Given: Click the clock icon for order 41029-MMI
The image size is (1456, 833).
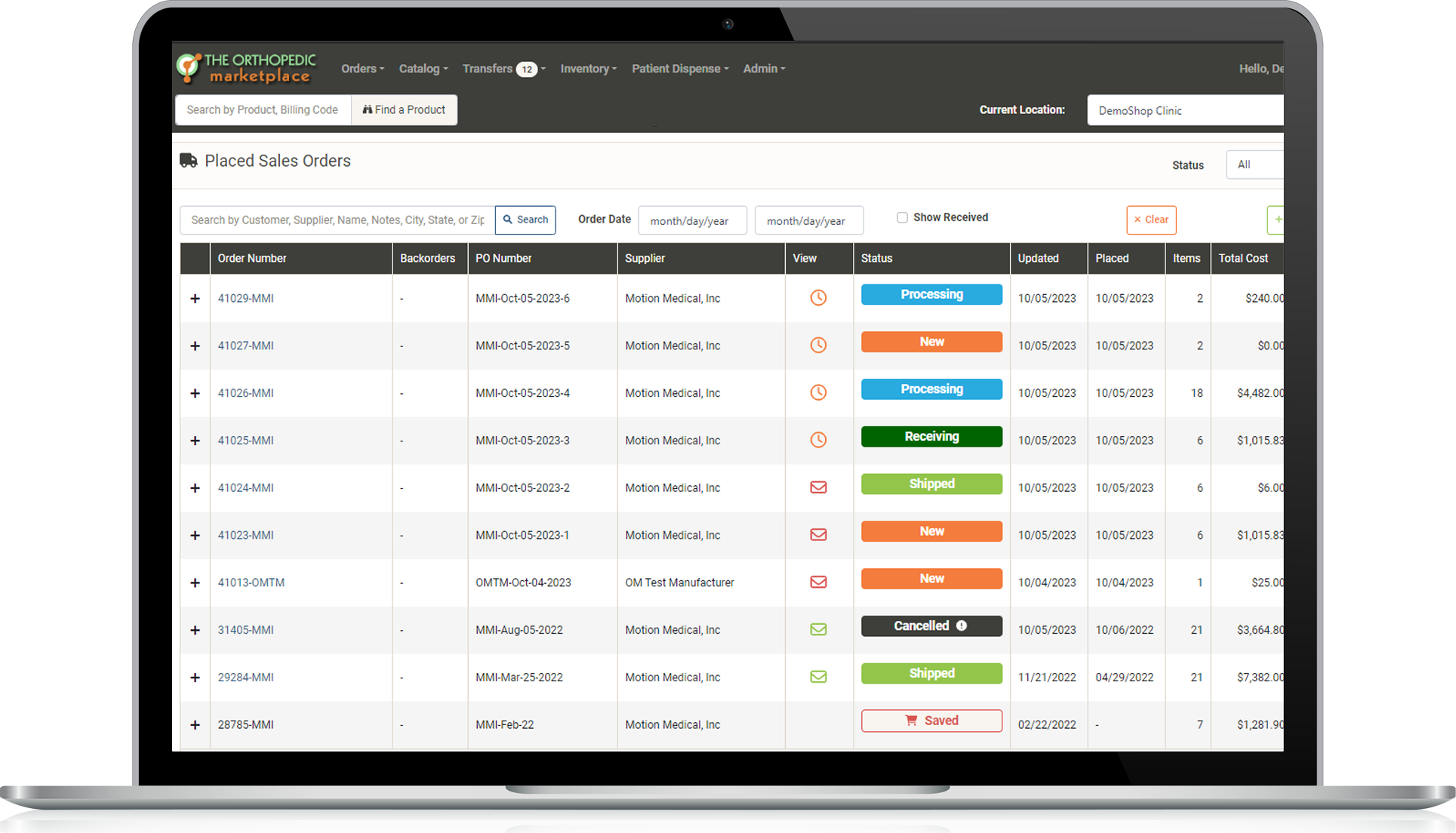Looking at the screenshot, I should tap(818, 298).
